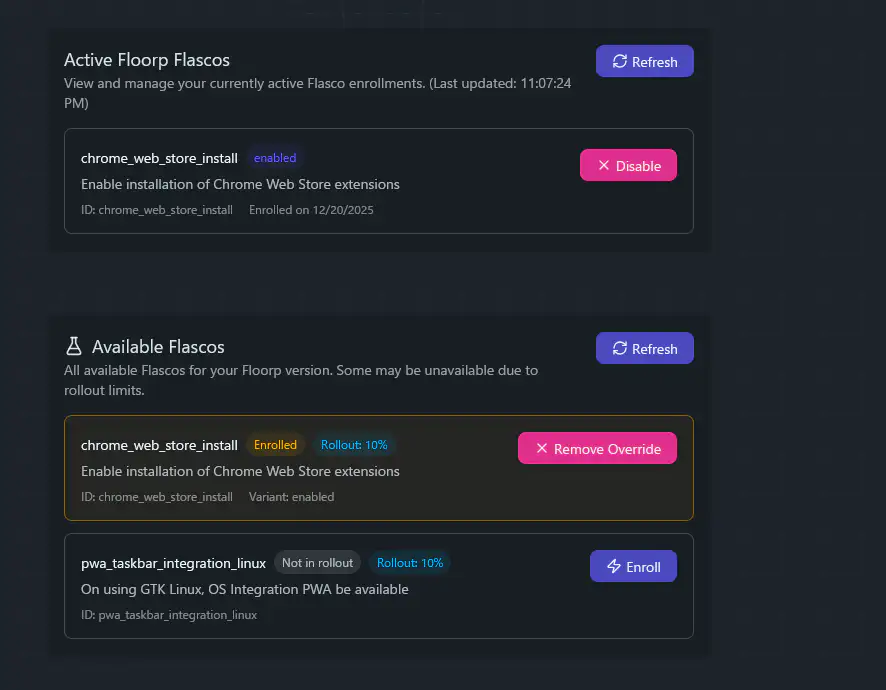Screen dimensions: 886x690
Task: Click chrome_web_store_install title in Available Flascos list
Action: pos(159,445)
